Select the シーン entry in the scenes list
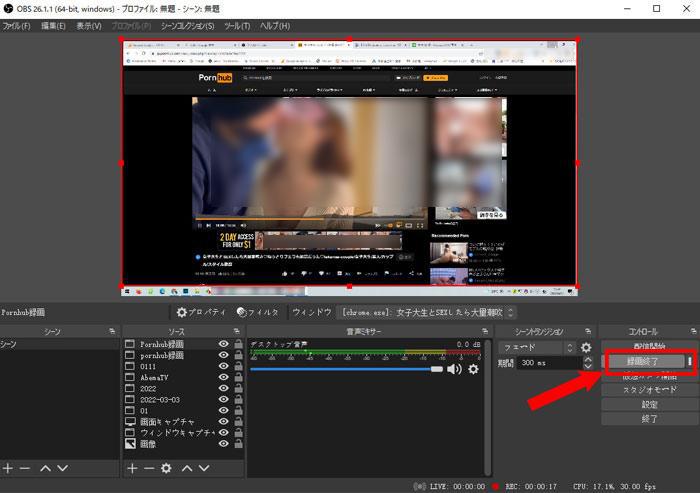 (59, 344)
